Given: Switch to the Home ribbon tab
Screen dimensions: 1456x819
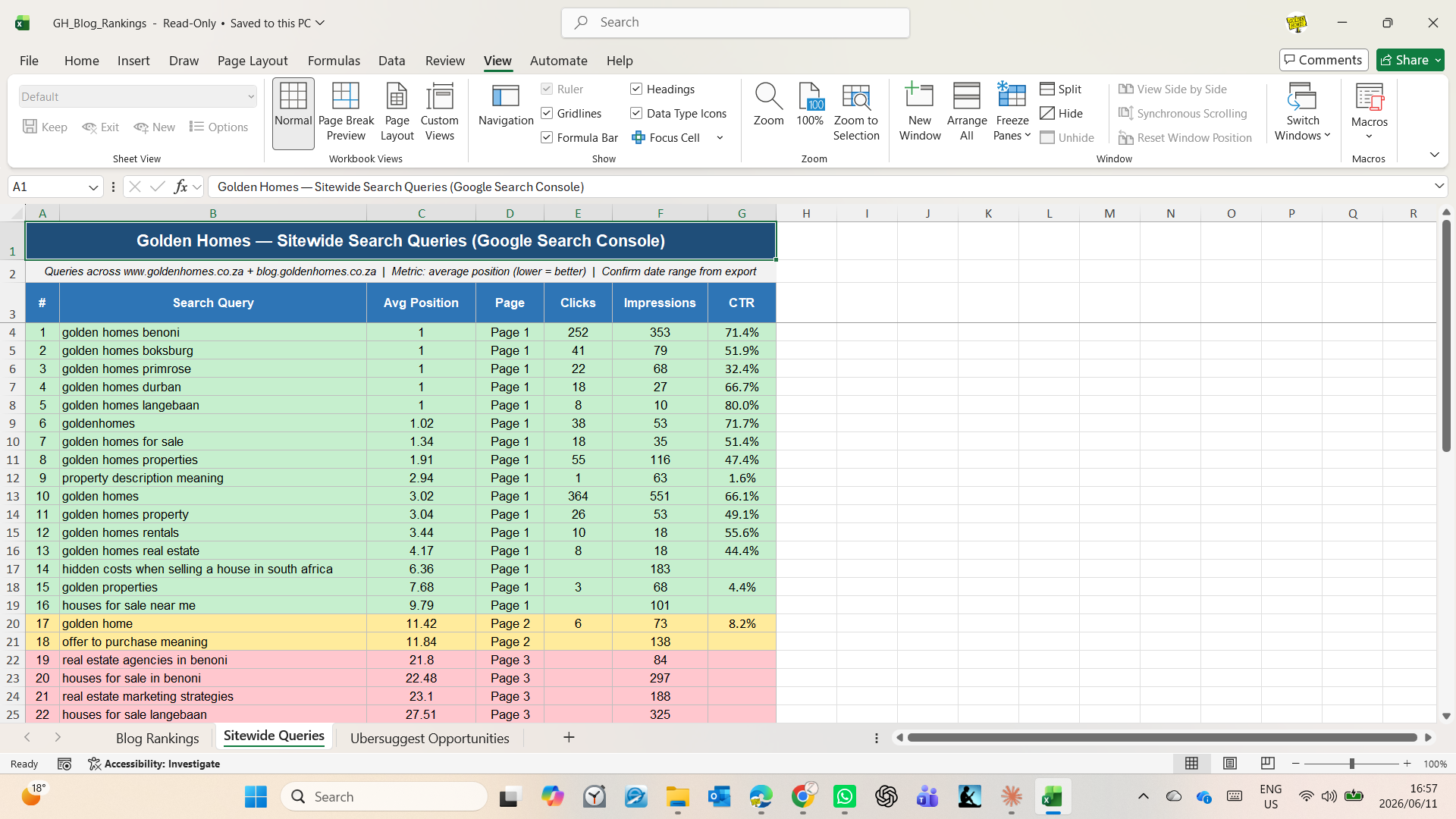Looking at the screenshot, I should 81,61.
